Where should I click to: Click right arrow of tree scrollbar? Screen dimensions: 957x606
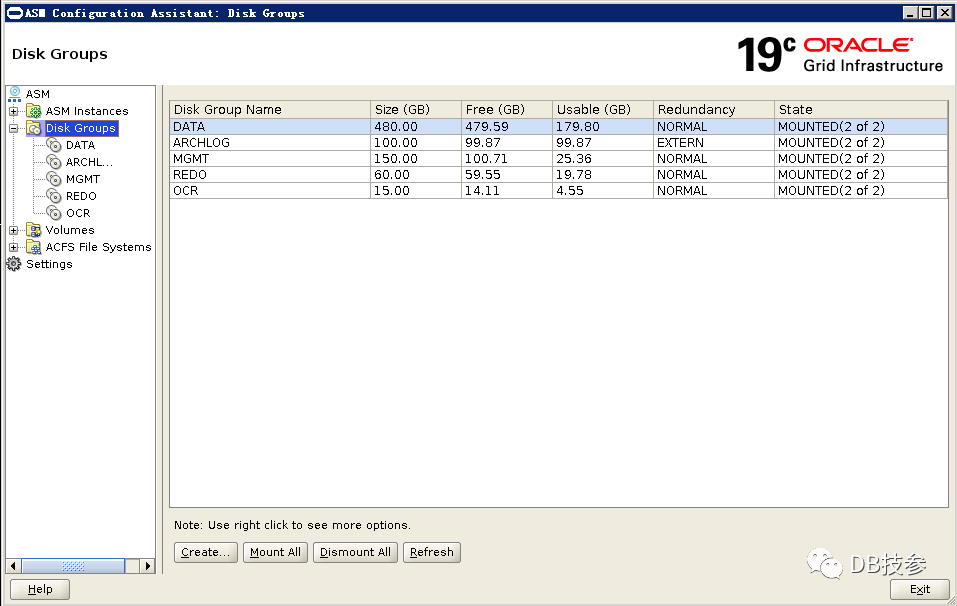click(148, 566)
